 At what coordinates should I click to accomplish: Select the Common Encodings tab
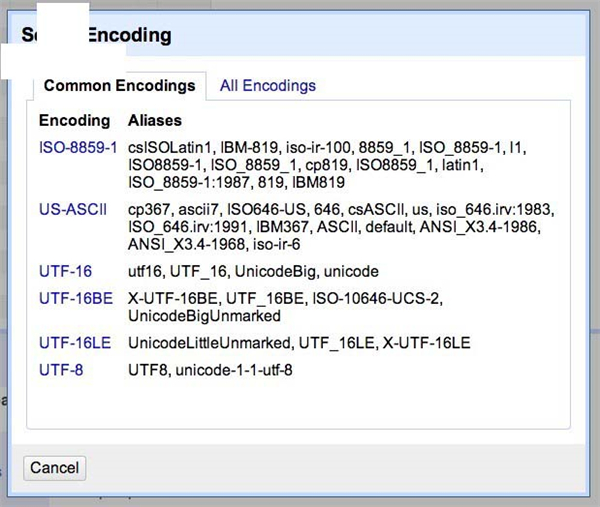pyautogui.click(x=119, y=86)
